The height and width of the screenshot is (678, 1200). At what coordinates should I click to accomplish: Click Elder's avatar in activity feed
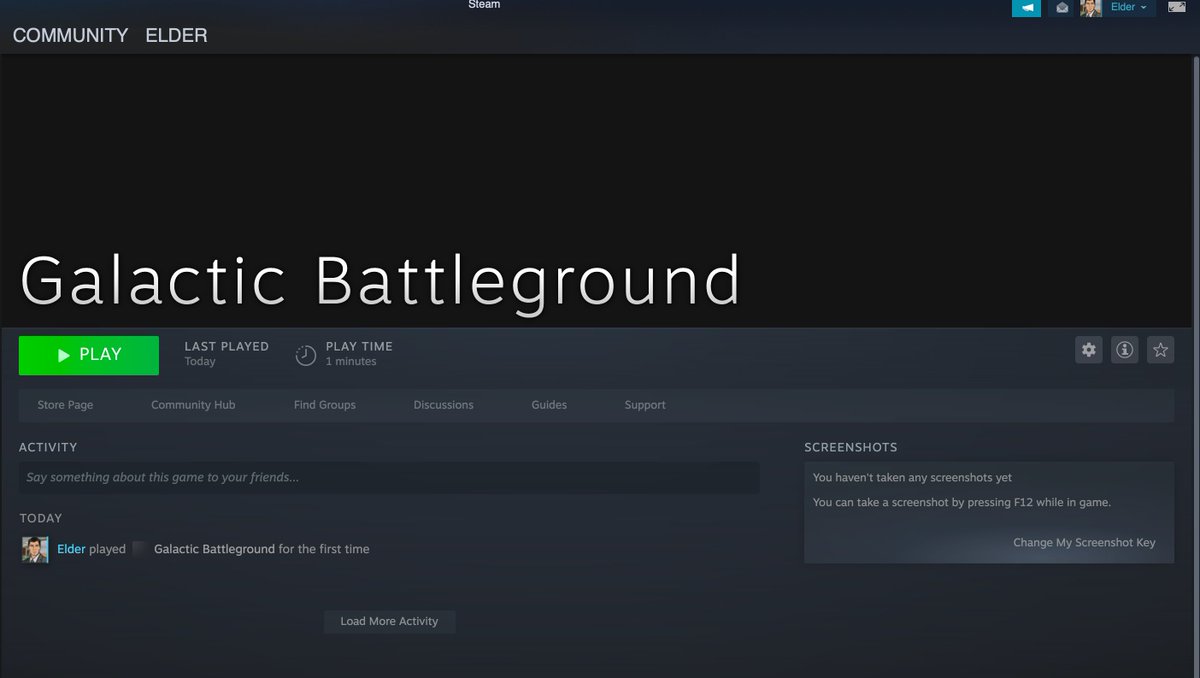click(x=35, y=550)
